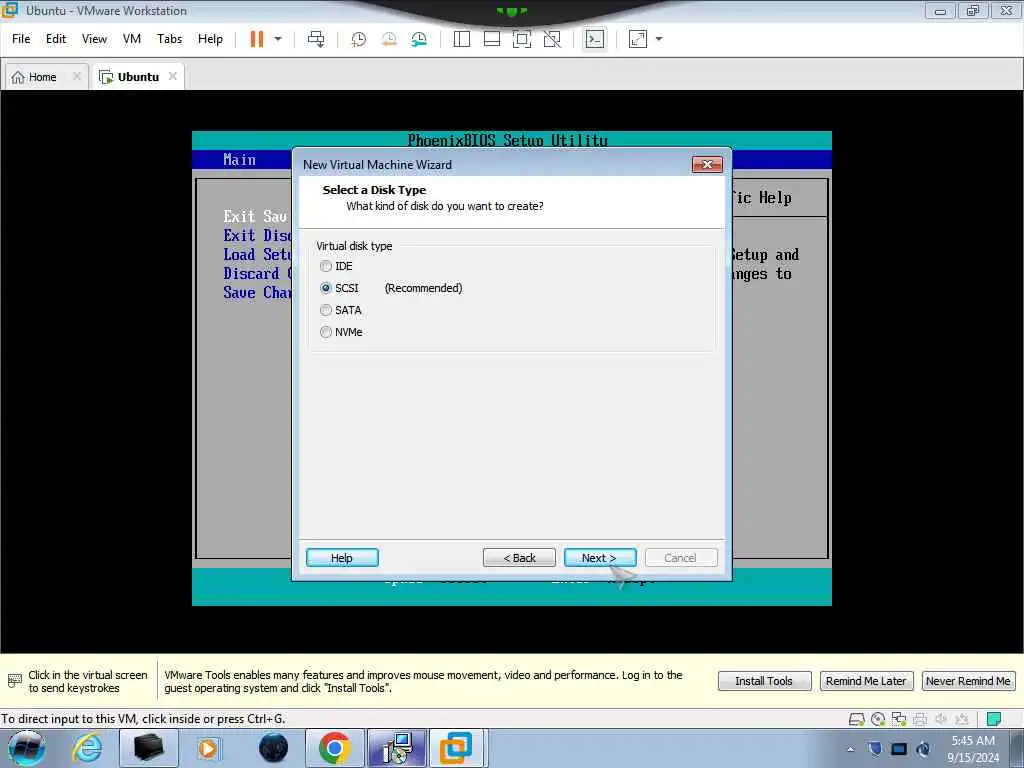Viewport: 1024px width, 768px height.
Task: Click the sound card status bar icon
Action: point(941,719)
